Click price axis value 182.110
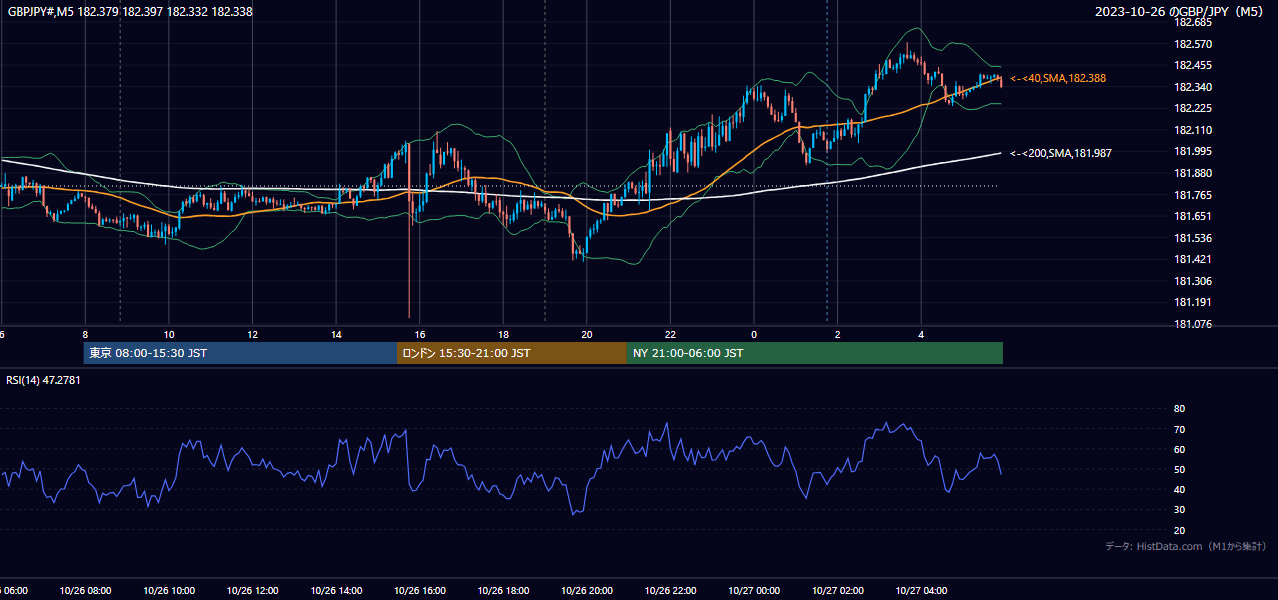Image resolution: width=1278 pixels, height=600 pixels. tap(1194, 130)
